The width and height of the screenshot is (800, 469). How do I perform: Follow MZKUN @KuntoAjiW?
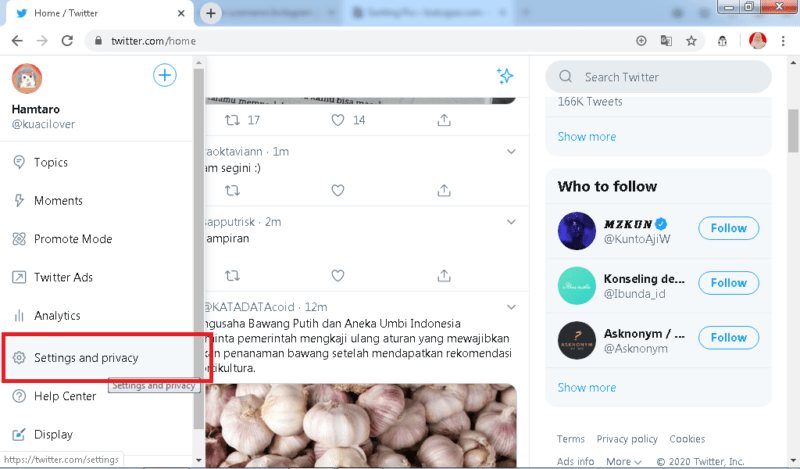click(729, 228)
